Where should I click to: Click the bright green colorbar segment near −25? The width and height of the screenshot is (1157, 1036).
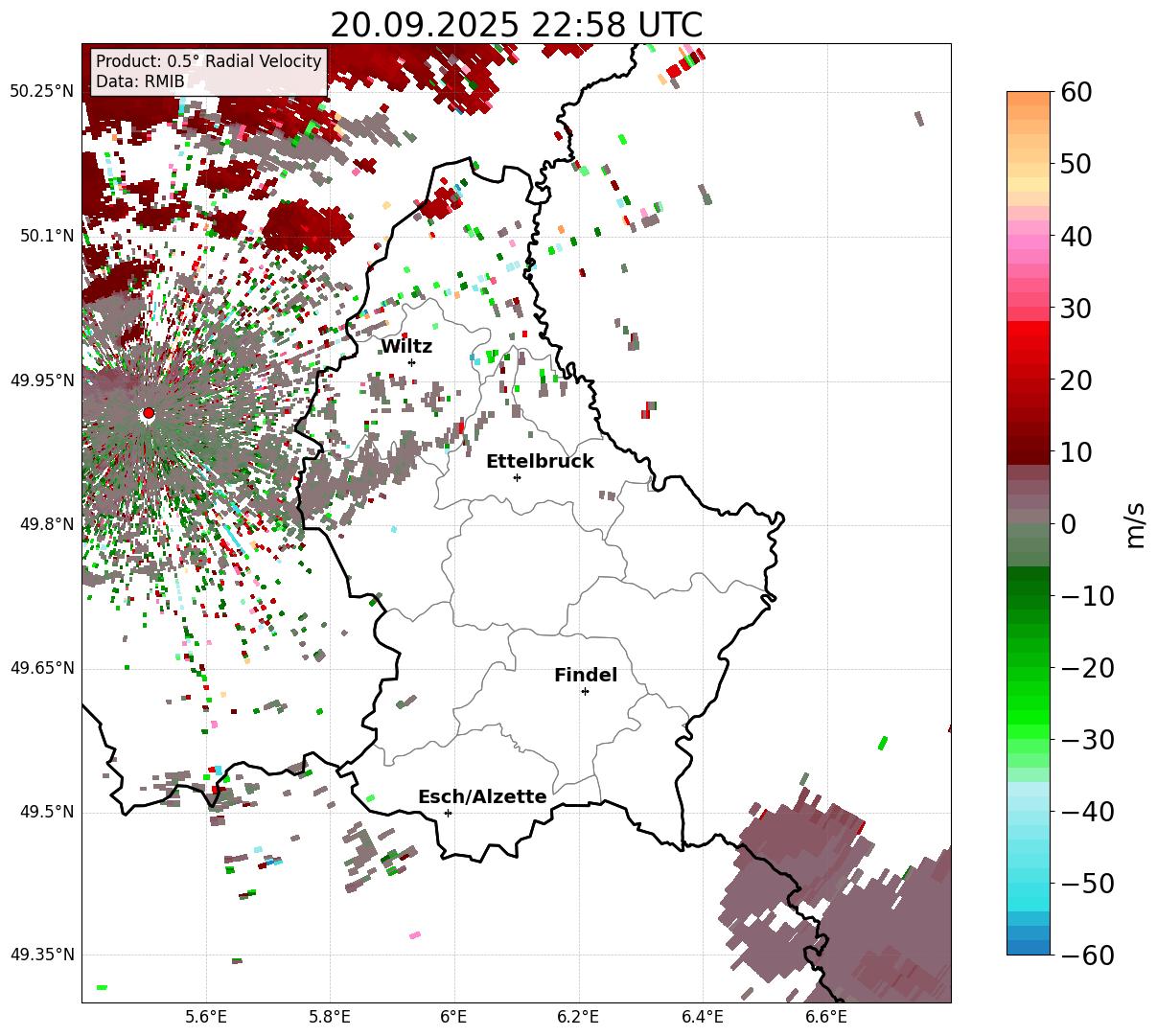point(1029,702)
